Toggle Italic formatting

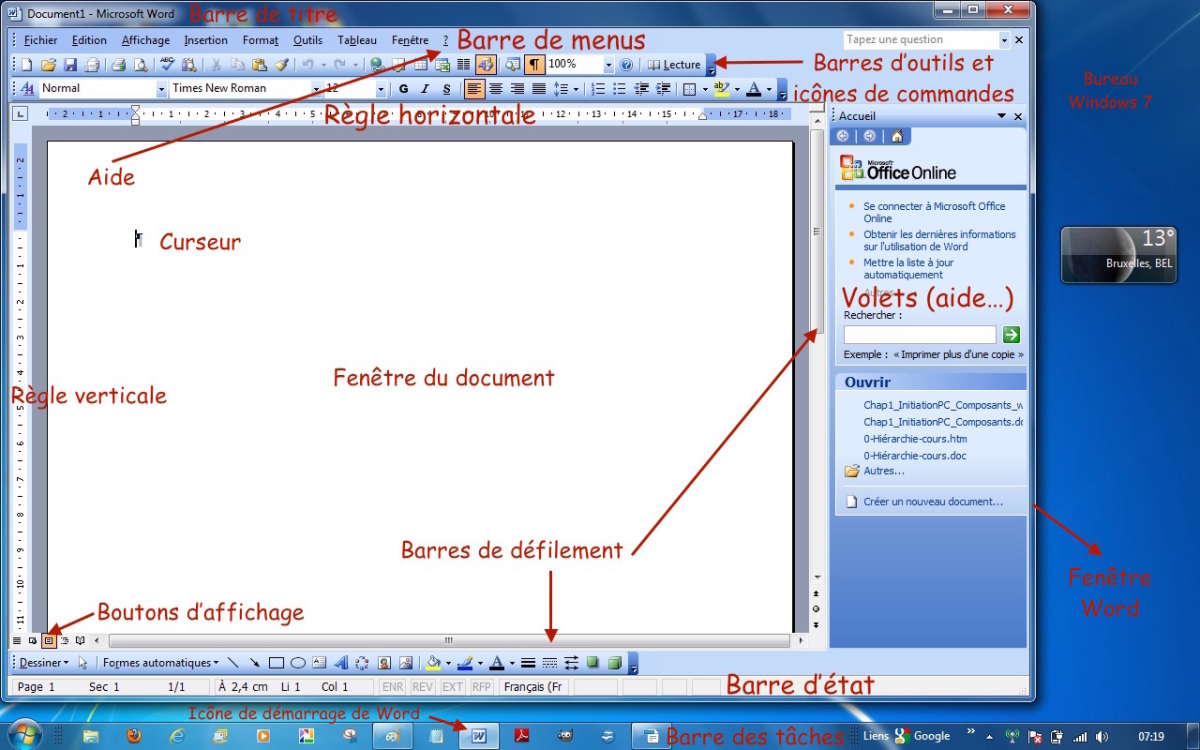425,89
